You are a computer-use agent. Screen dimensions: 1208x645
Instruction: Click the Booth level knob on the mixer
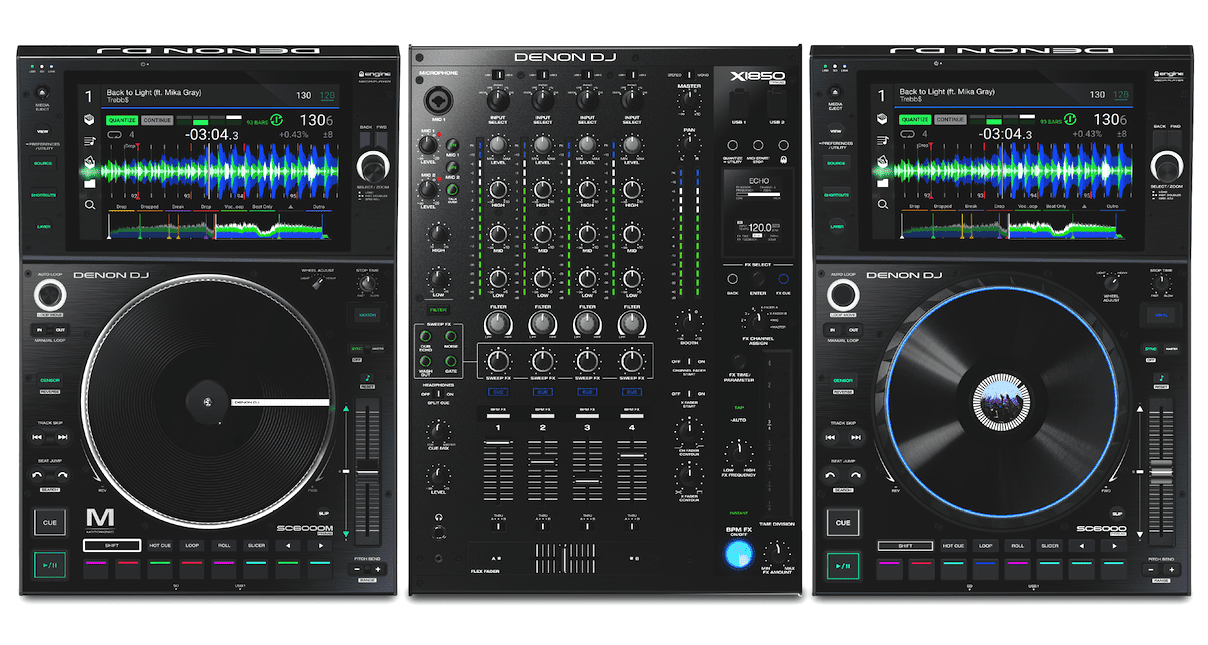coord(689,322)
